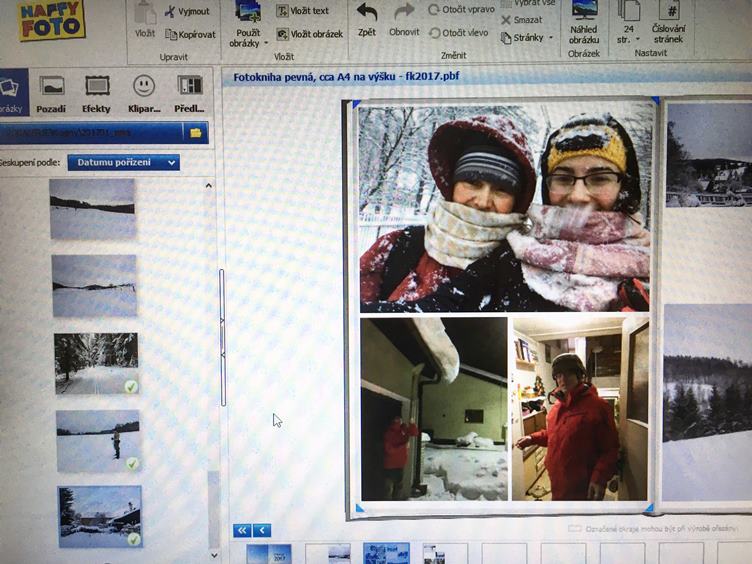
Task: Open the Datumu pořízení grouping dropdown
Action: pyautogui.click(x=124, y=163)
